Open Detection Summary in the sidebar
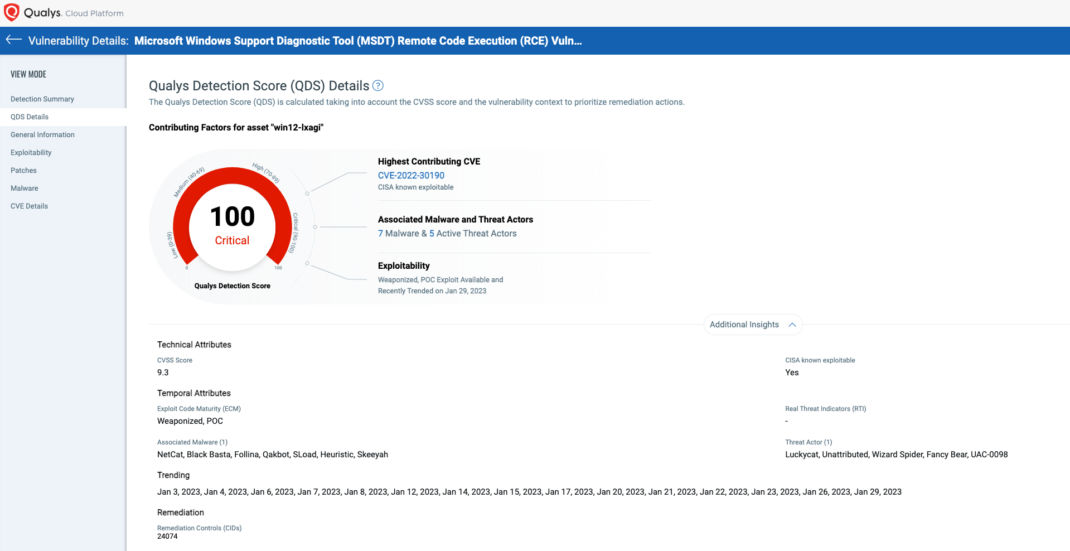Screen dimensions: 1070x551 [x=42, y=99]
